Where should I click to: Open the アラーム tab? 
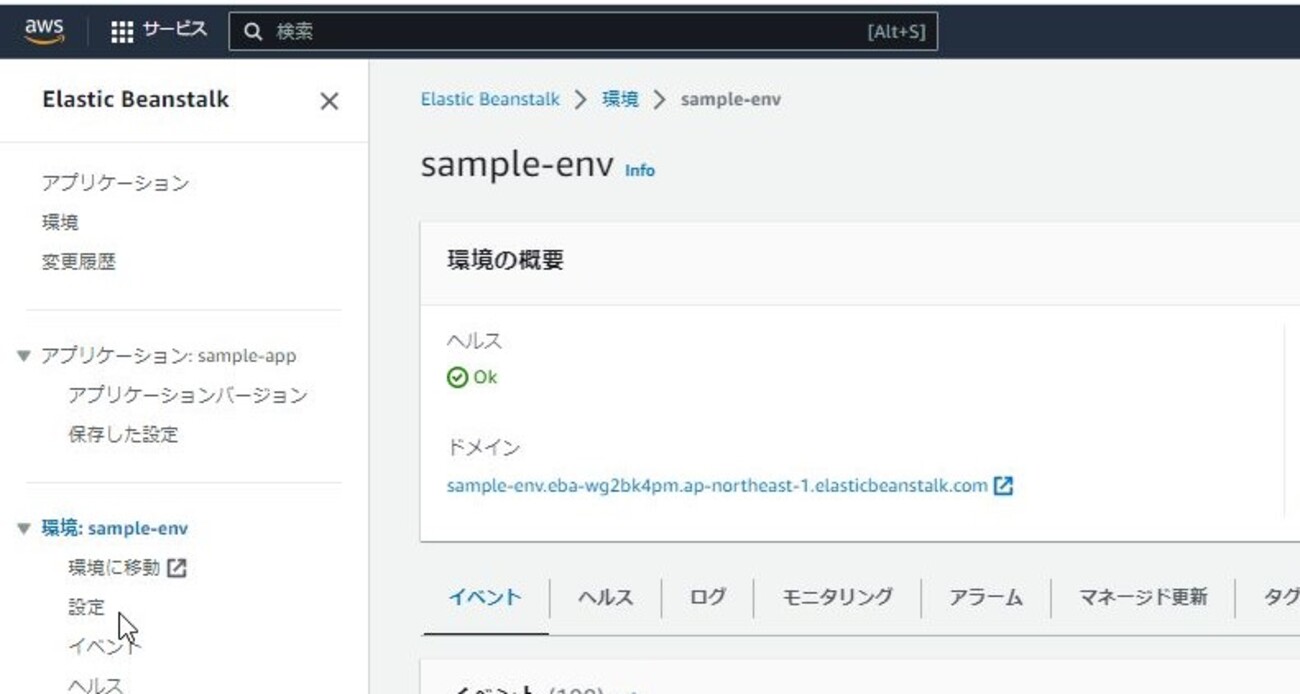pyautogui.click(x=986, y=596)
